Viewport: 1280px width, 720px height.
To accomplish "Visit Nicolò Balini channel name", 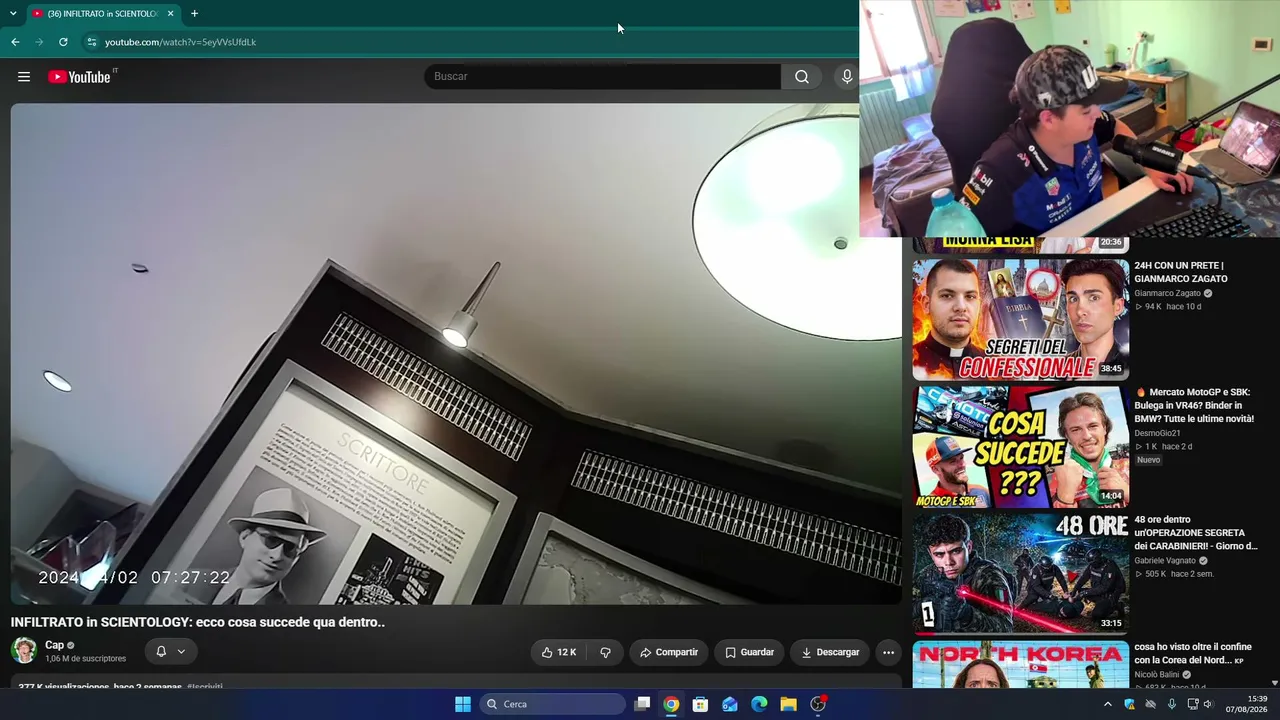I will click(1157, 675).
